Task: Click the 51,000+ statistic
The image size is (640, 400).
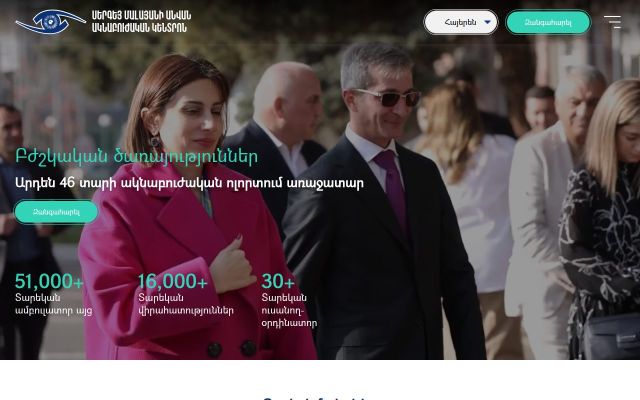Action: pyautogui.click(x=49, y=281)
